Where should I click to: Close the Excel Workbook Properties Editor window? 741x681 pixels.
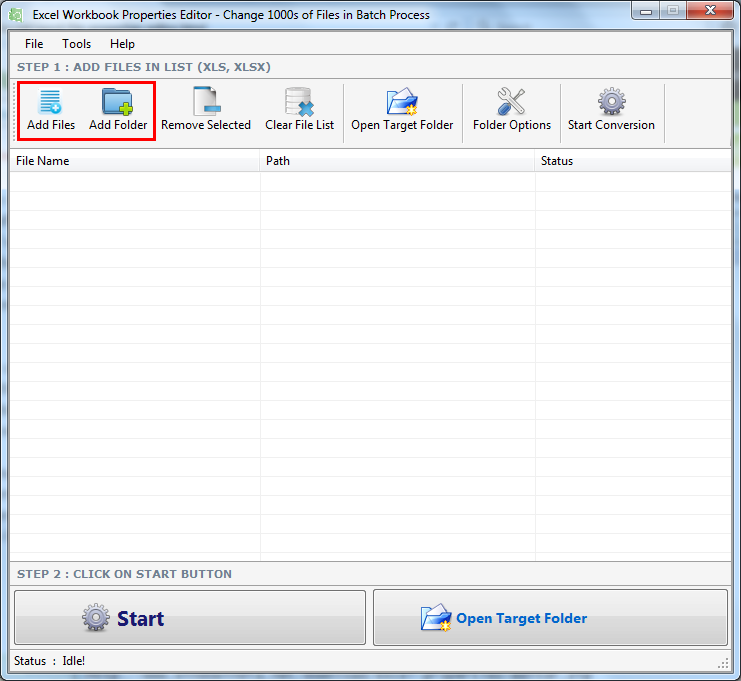[x=710, y=11]
